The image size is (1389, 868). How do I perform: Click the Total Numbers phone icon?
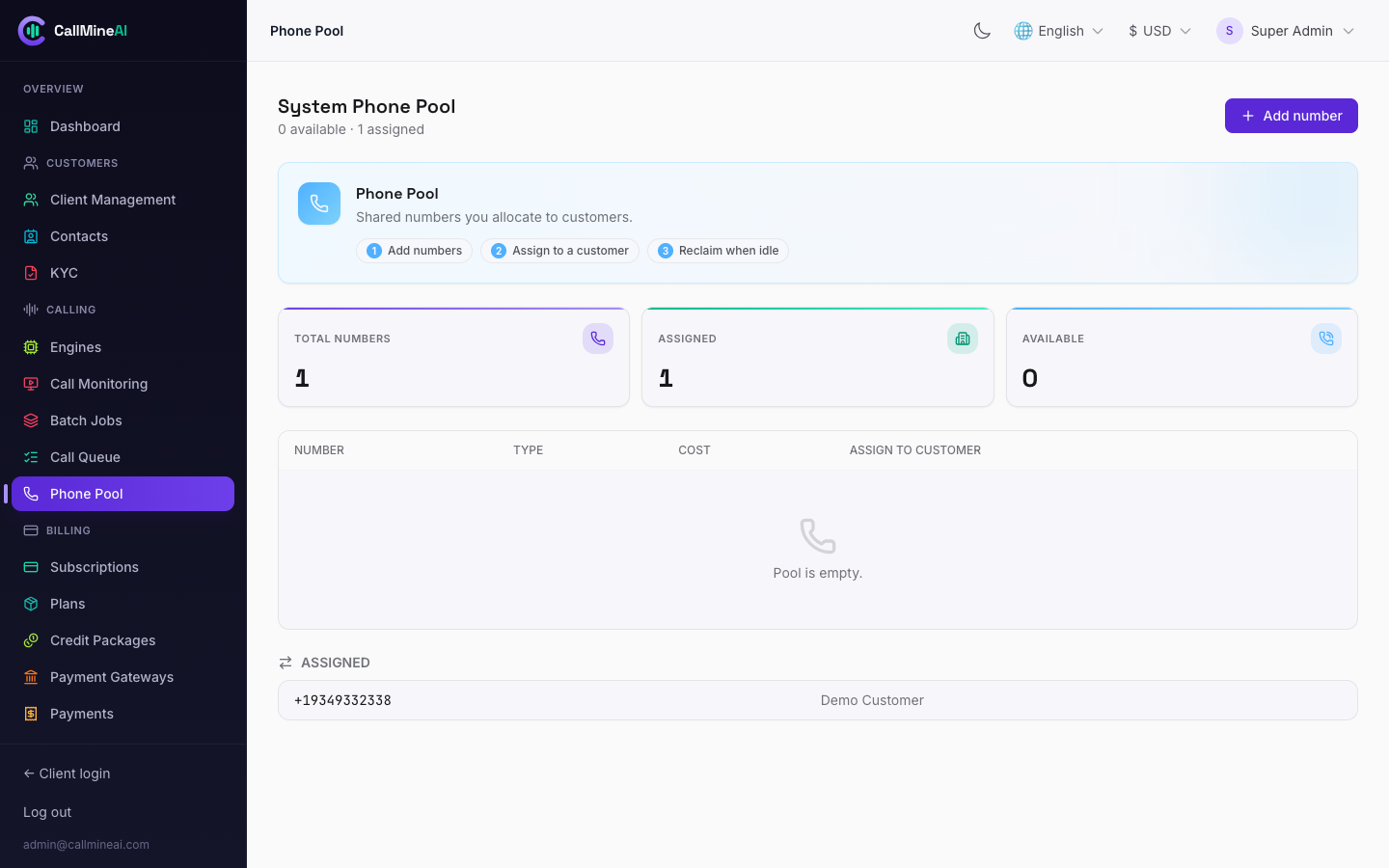point(598,339)
